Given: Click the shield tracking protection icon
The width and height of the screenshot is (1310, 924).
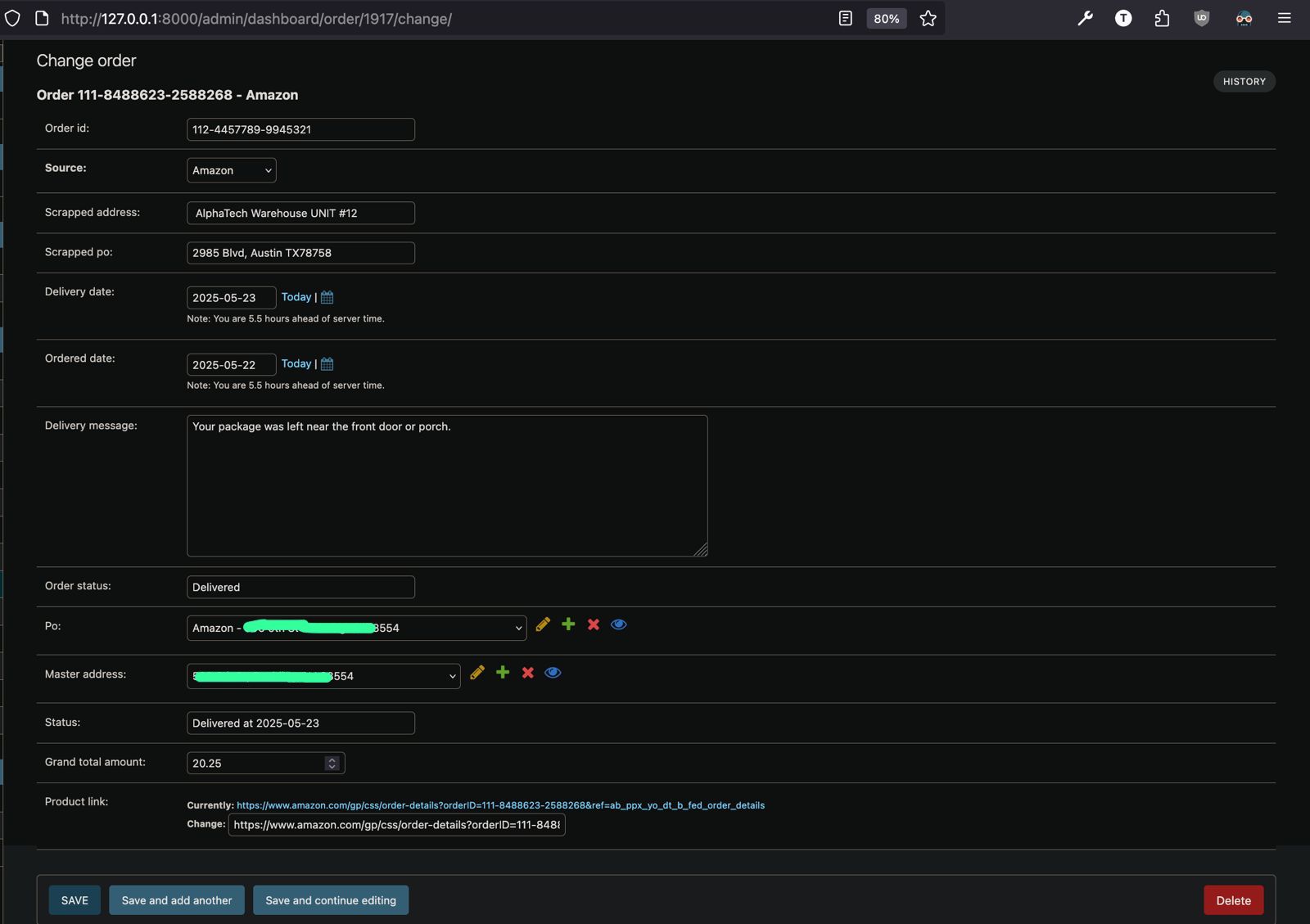Looking at the screenshot, I should (x=12, y=18).
